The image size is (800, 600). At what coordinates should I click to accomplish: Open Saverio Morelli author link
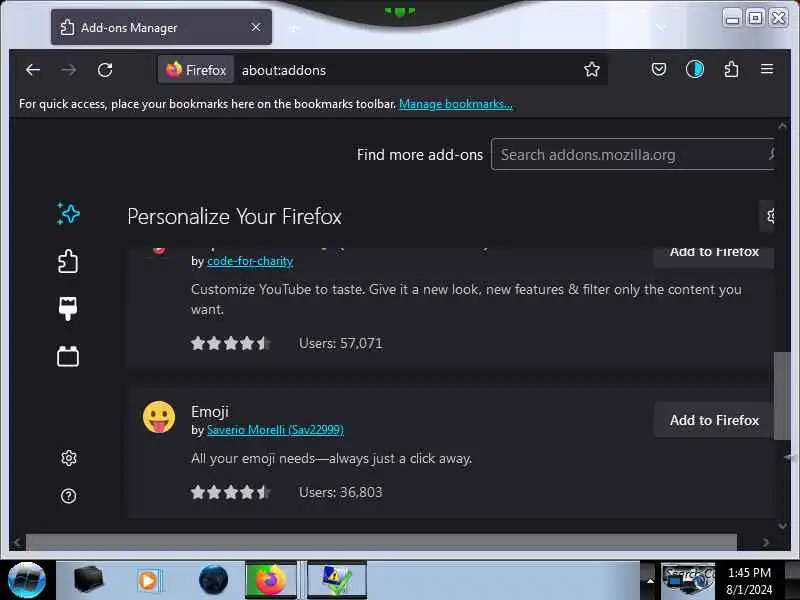pyautogui.click(x=275, y=430)
